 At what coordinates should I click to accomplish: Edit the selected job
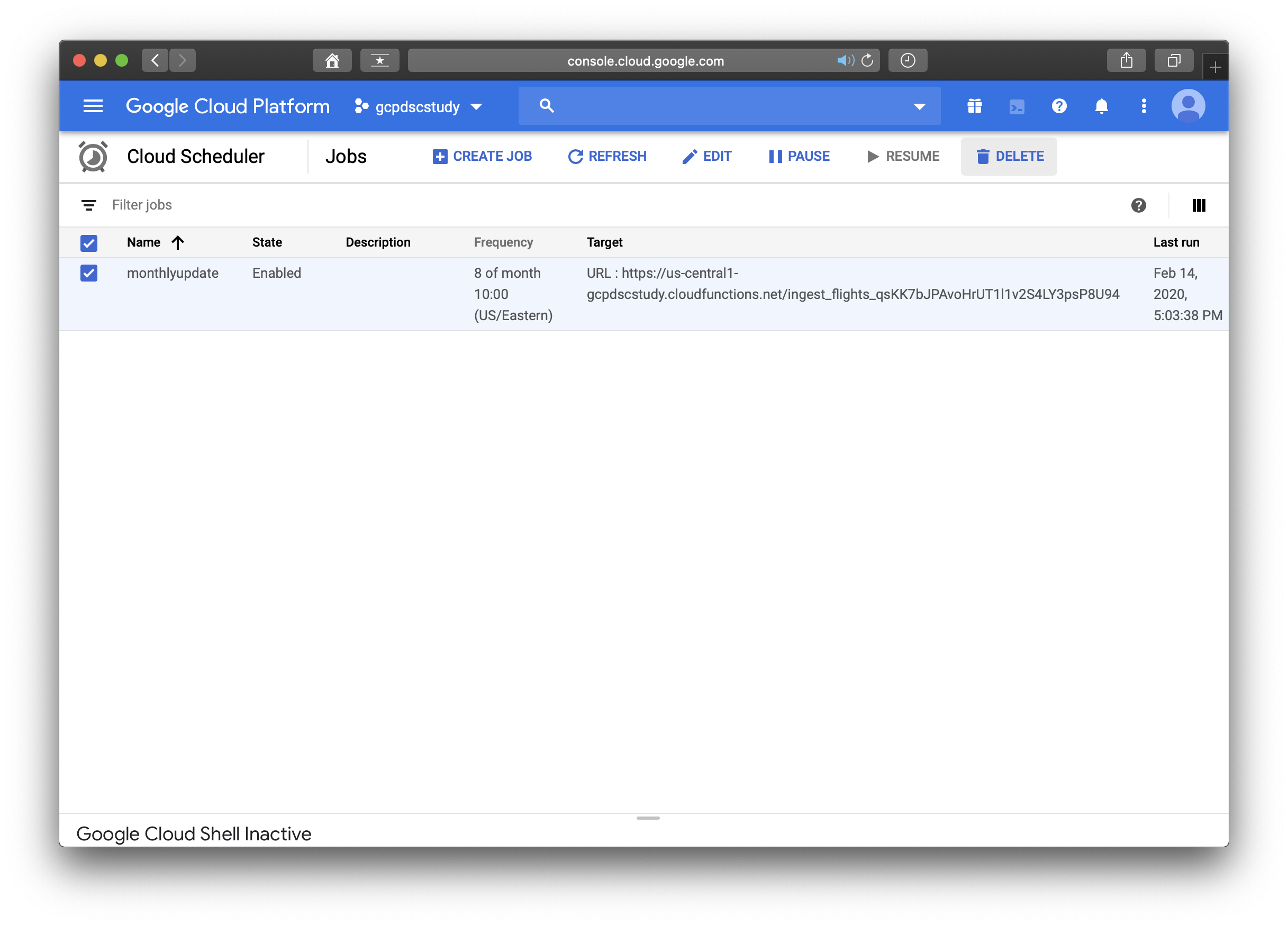(x=707, y=156)
